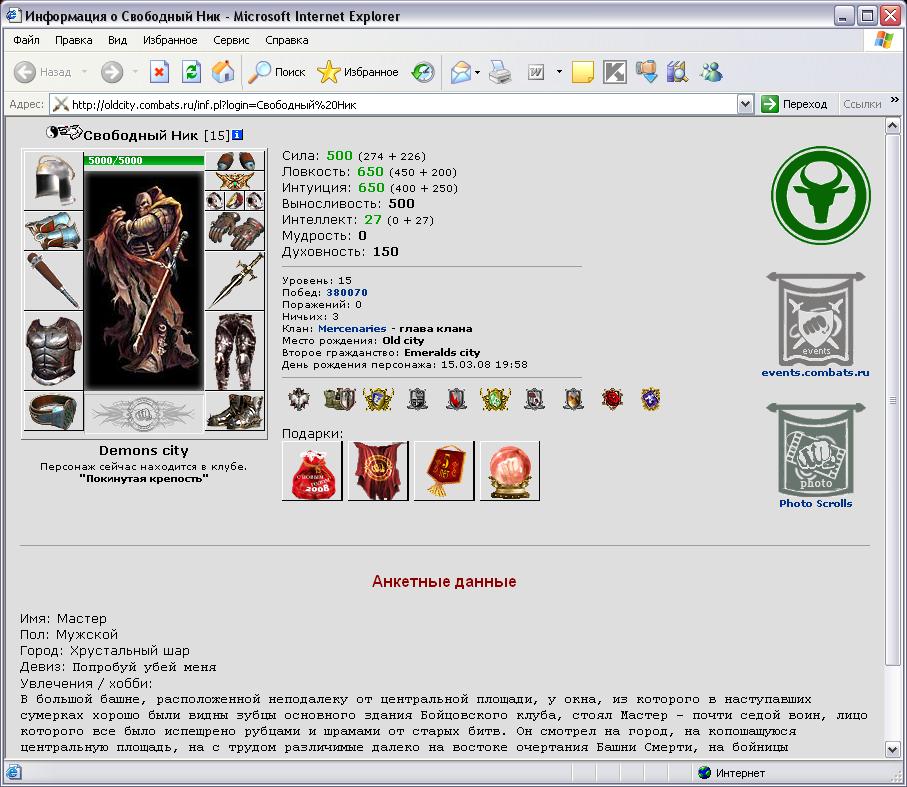Image resolution: width=907 pixels, height=787 pixels.
Task: Click the vertical scrollbar down arrow
Action: (893, 750)
